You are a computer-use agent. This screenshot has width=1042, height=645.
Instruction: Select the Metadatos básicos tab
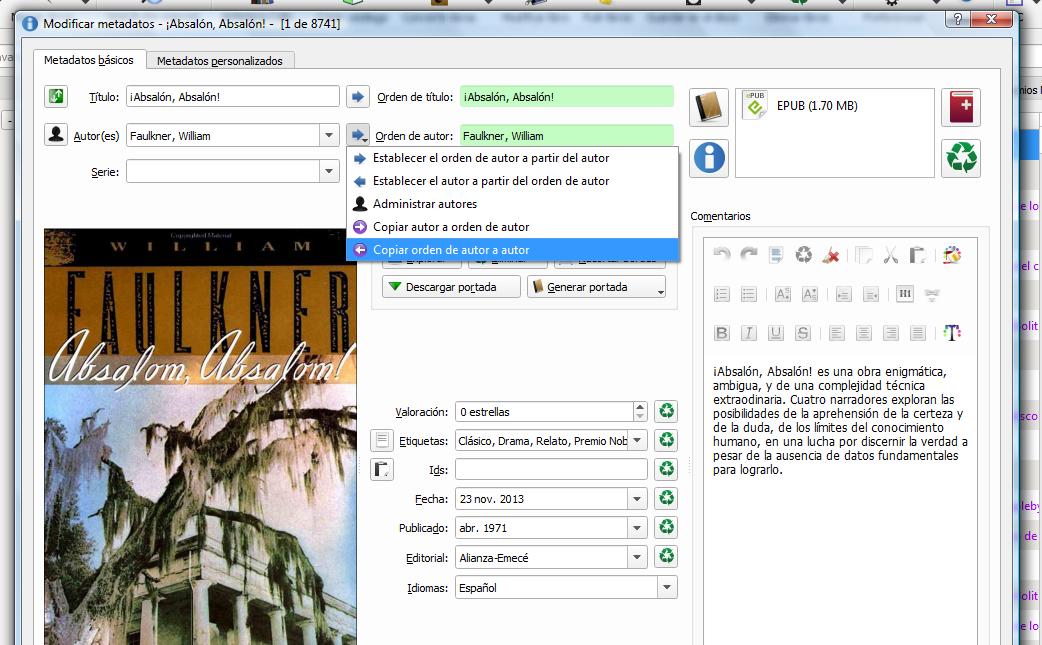click(89, 60)
